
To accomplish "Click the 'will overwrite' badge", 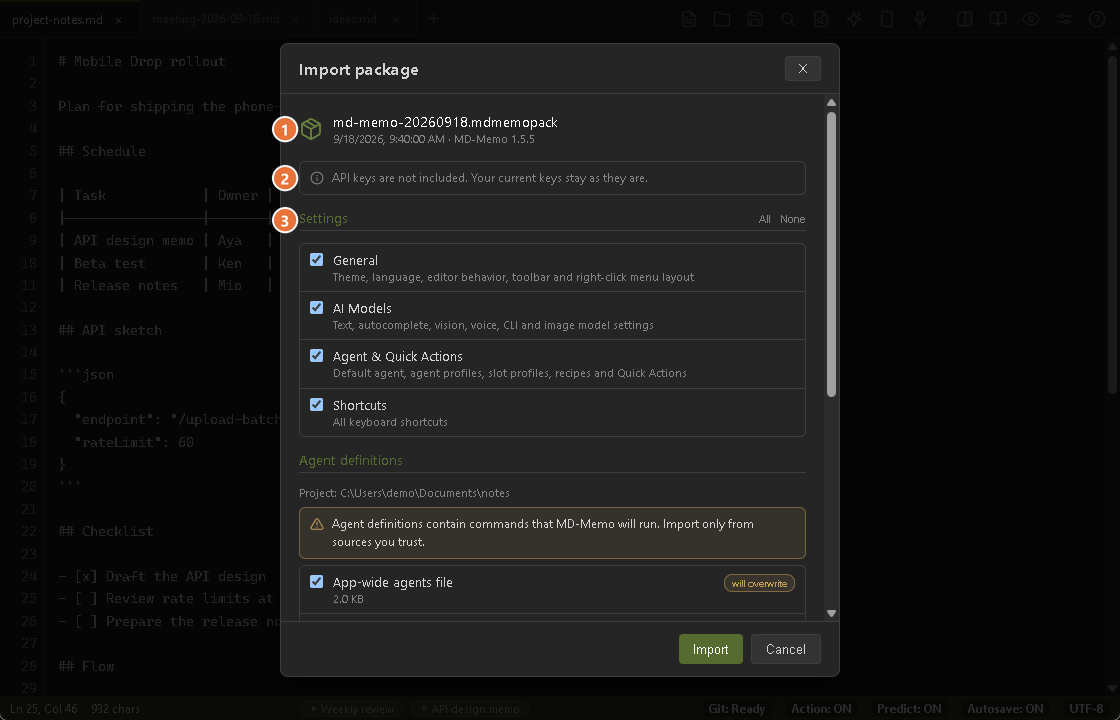I will coord(759,584).
